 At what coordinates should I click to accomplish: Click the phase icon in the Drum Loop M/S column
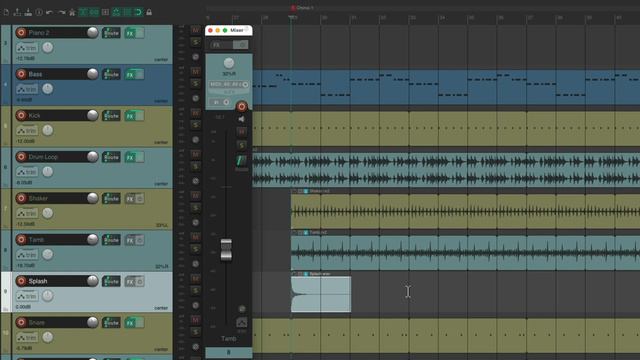[x=196, y=181]
